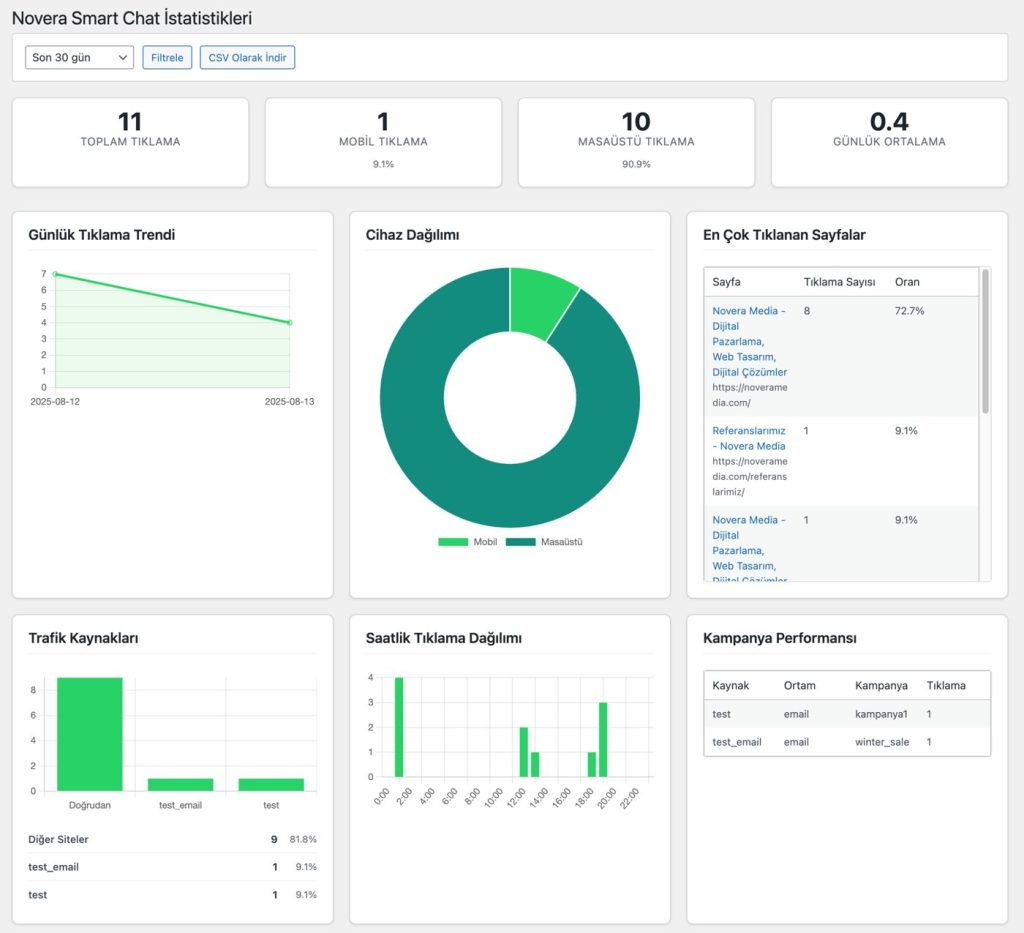Click the "Tıklama Sayısı" column header
Viewport: 1024px width, 933px height.
(x=839, y=282)
